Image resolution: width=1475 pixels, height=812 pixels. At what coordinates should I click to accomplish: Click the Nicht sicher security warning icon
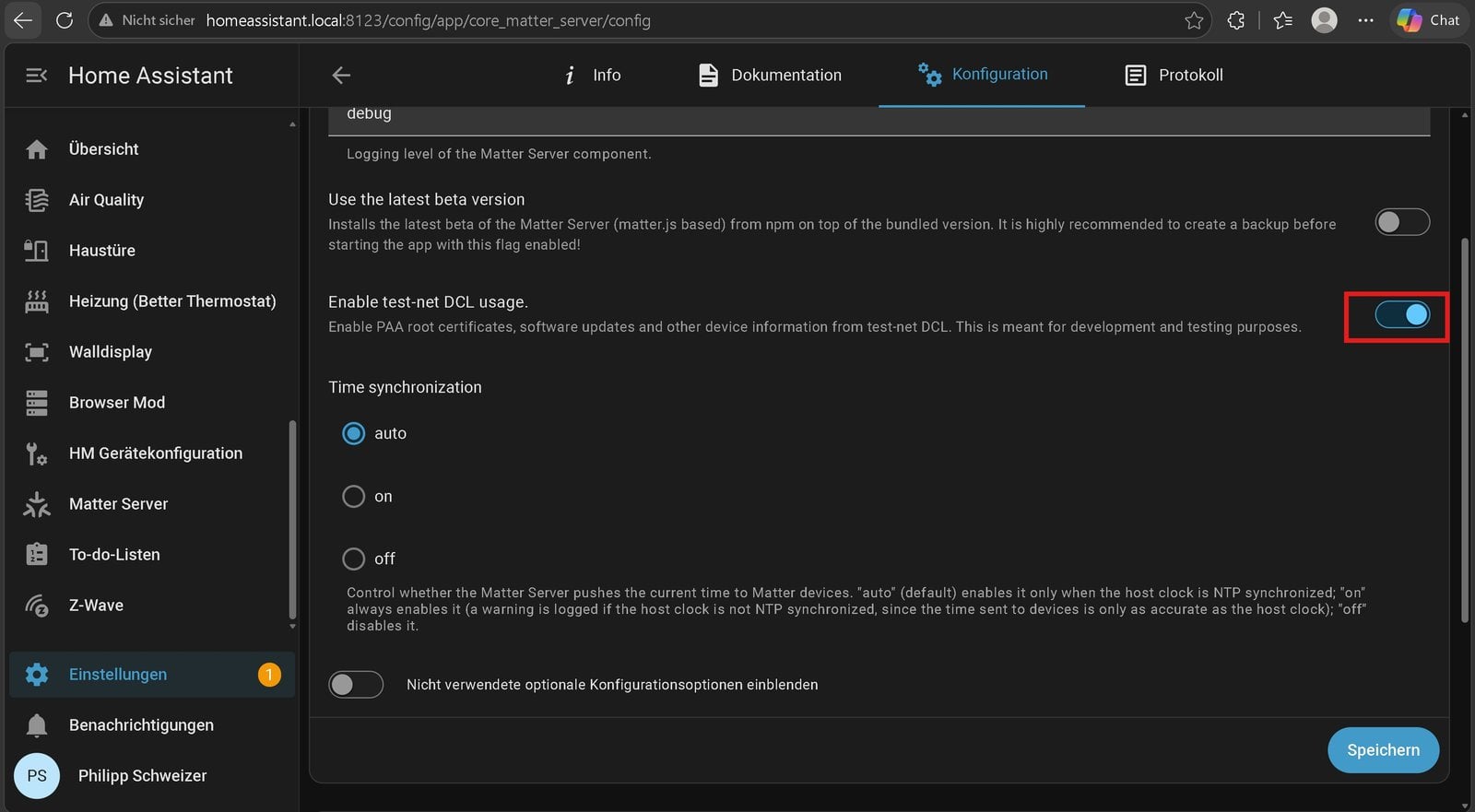click(106, 20)
